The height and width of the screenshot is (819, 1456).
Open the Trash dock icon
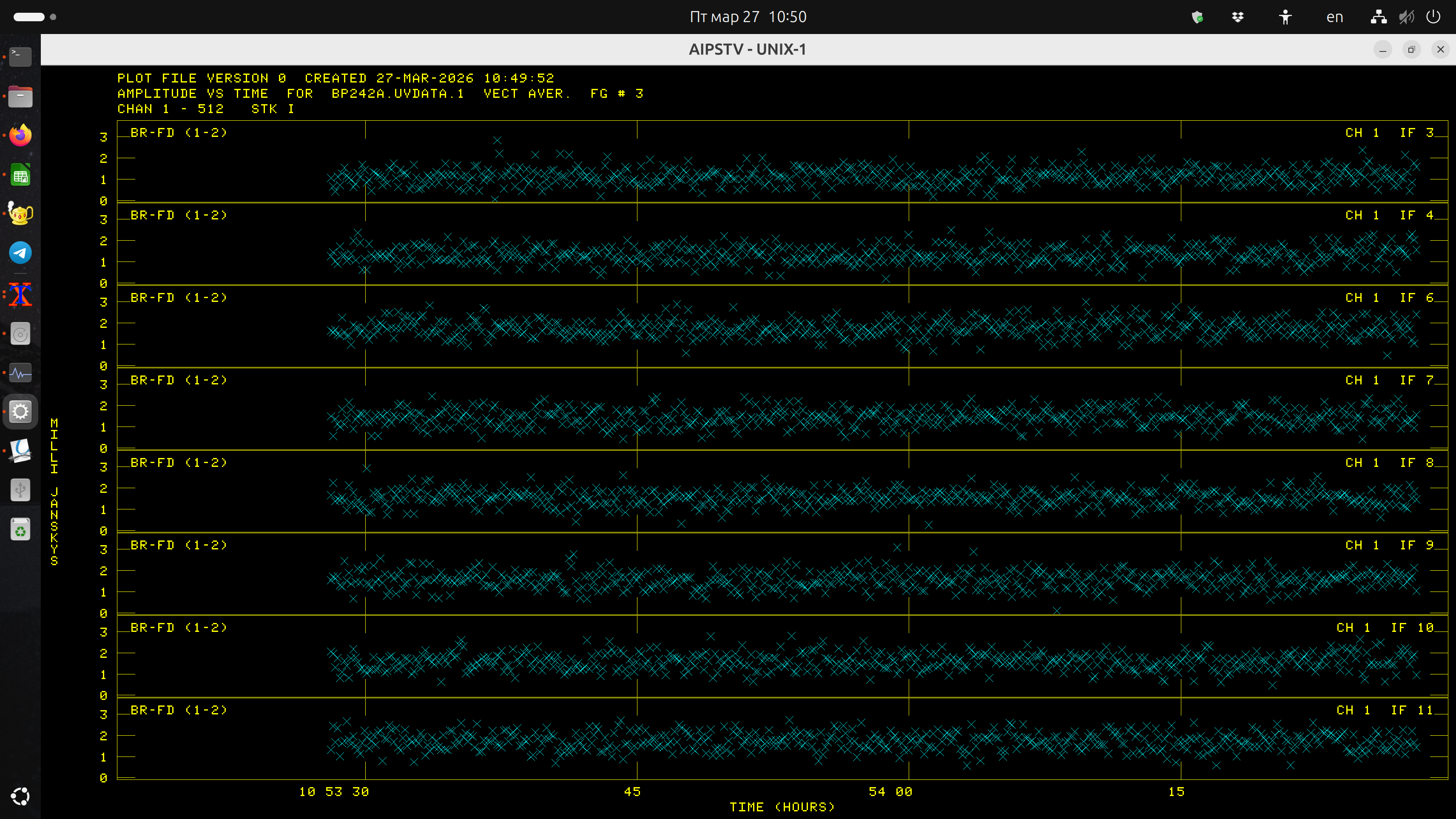pyautogui.click(x=20, y=529)
